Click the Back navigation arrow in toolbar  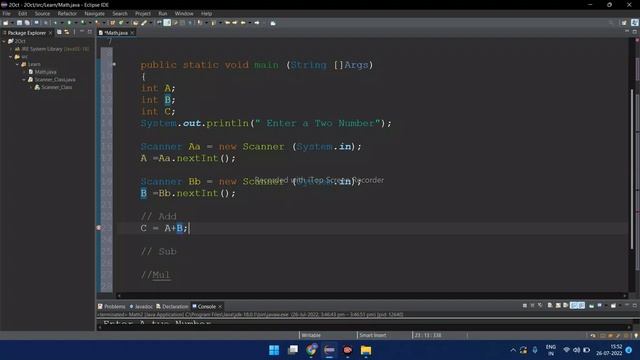(x=244, y=23)
